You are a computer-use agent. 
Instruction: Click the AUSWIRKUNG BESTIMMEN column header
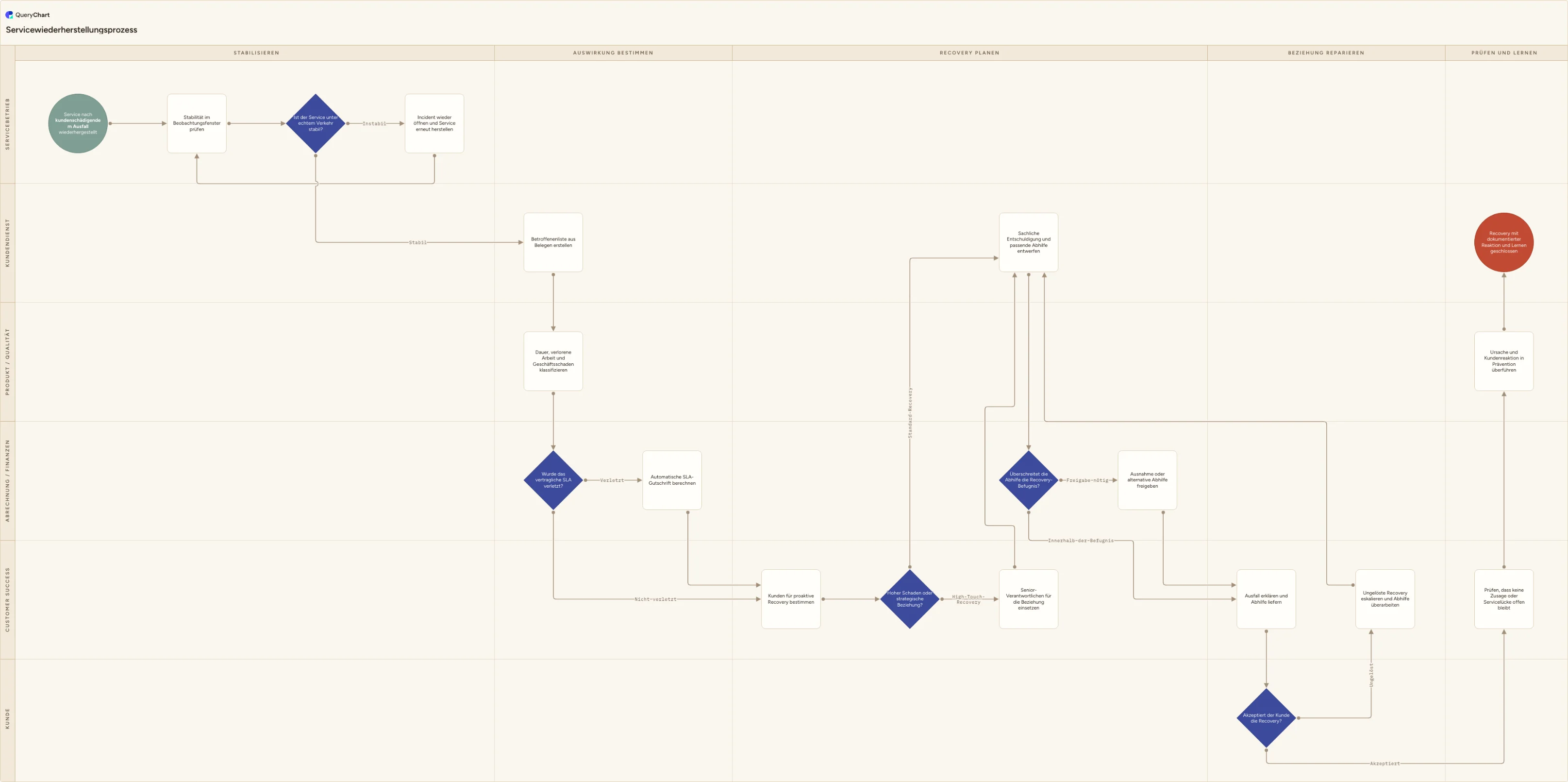(613, 53)
